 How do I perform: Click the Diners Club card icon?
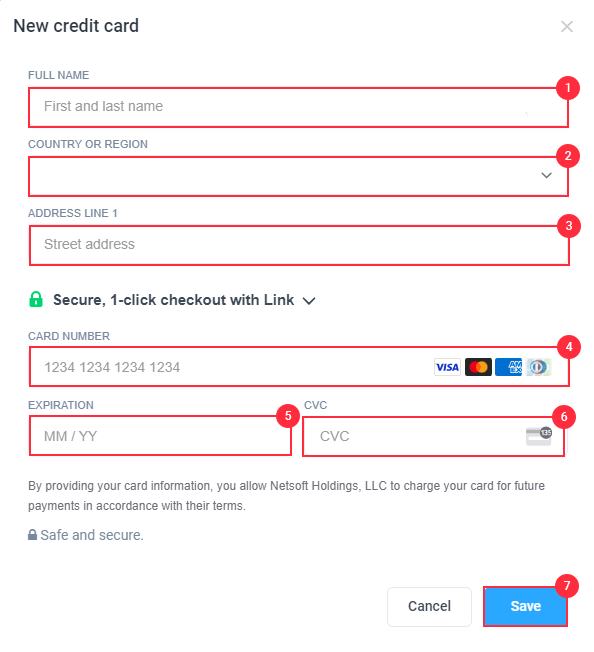click(539, 367)
